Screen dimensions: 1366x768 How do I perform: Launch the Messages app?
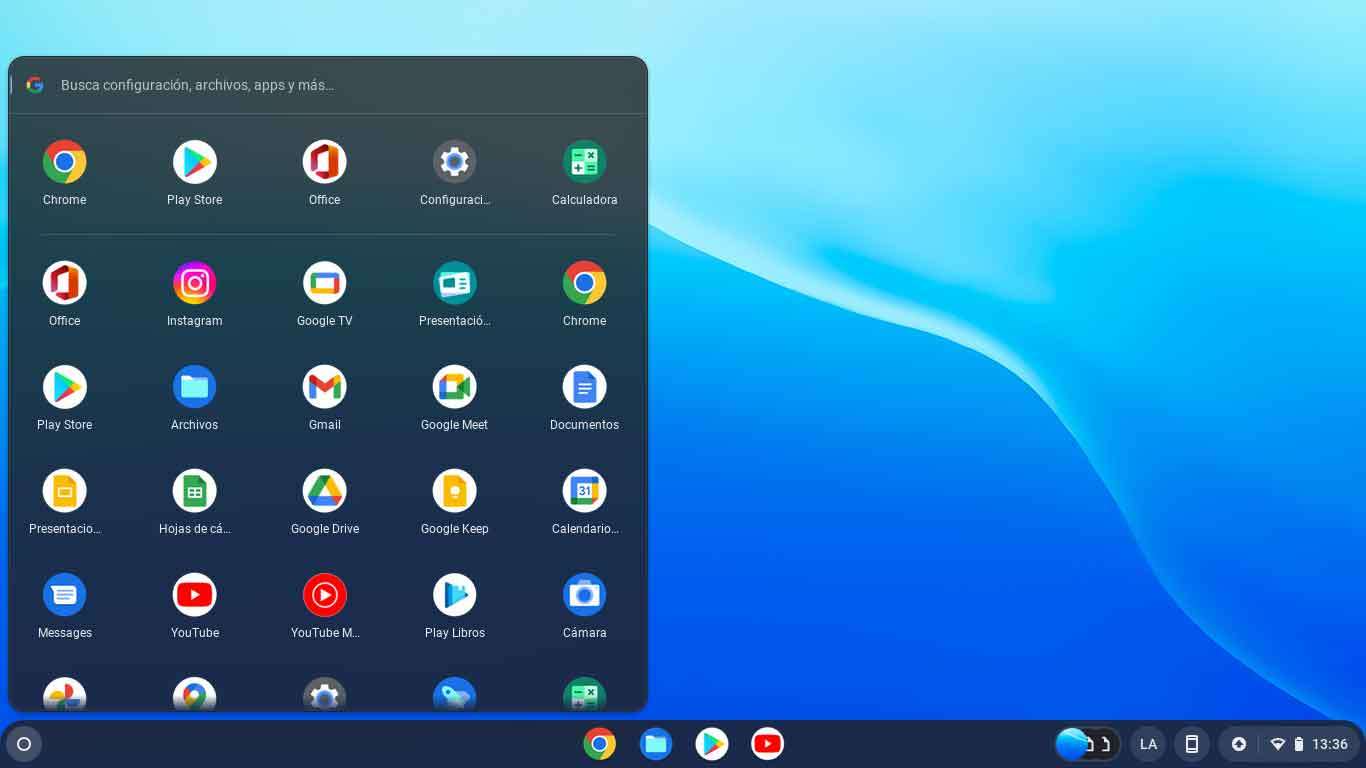coord(64,595)
